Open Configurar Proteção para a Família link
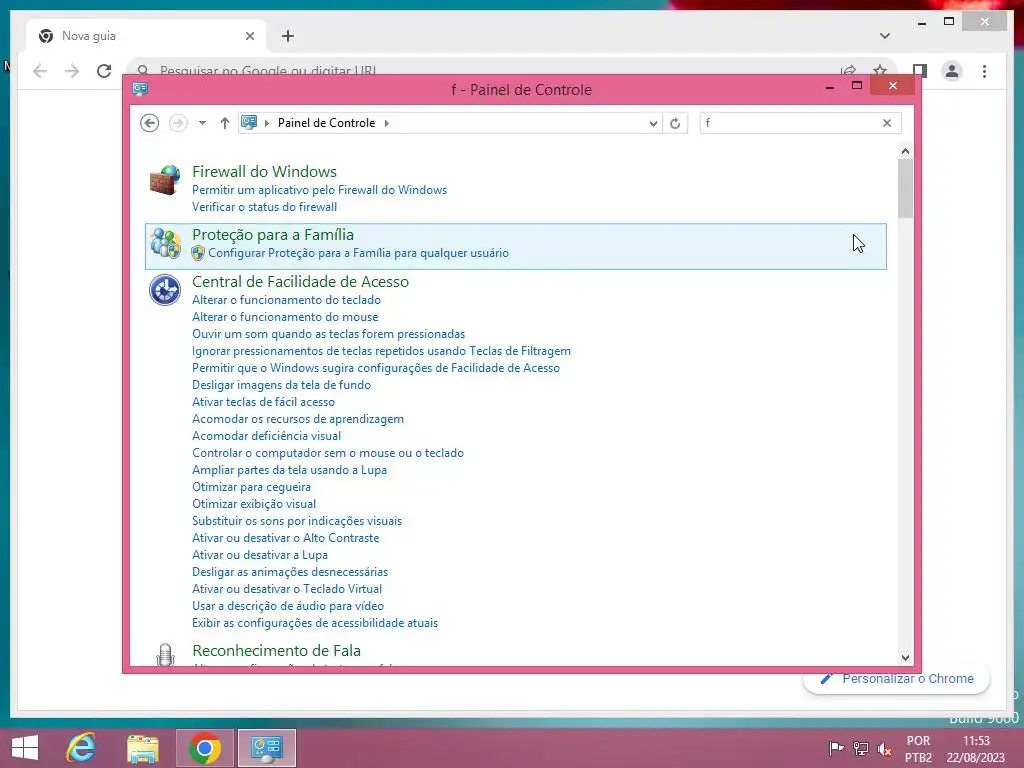 pyautogui.click(x=358, y=253)
